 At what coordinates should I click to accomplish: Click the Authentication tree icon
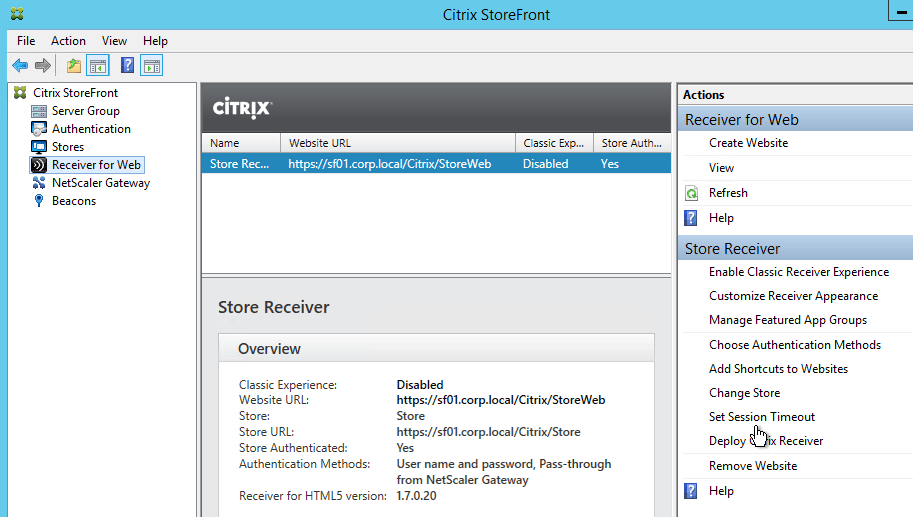(x=39, y=129)
